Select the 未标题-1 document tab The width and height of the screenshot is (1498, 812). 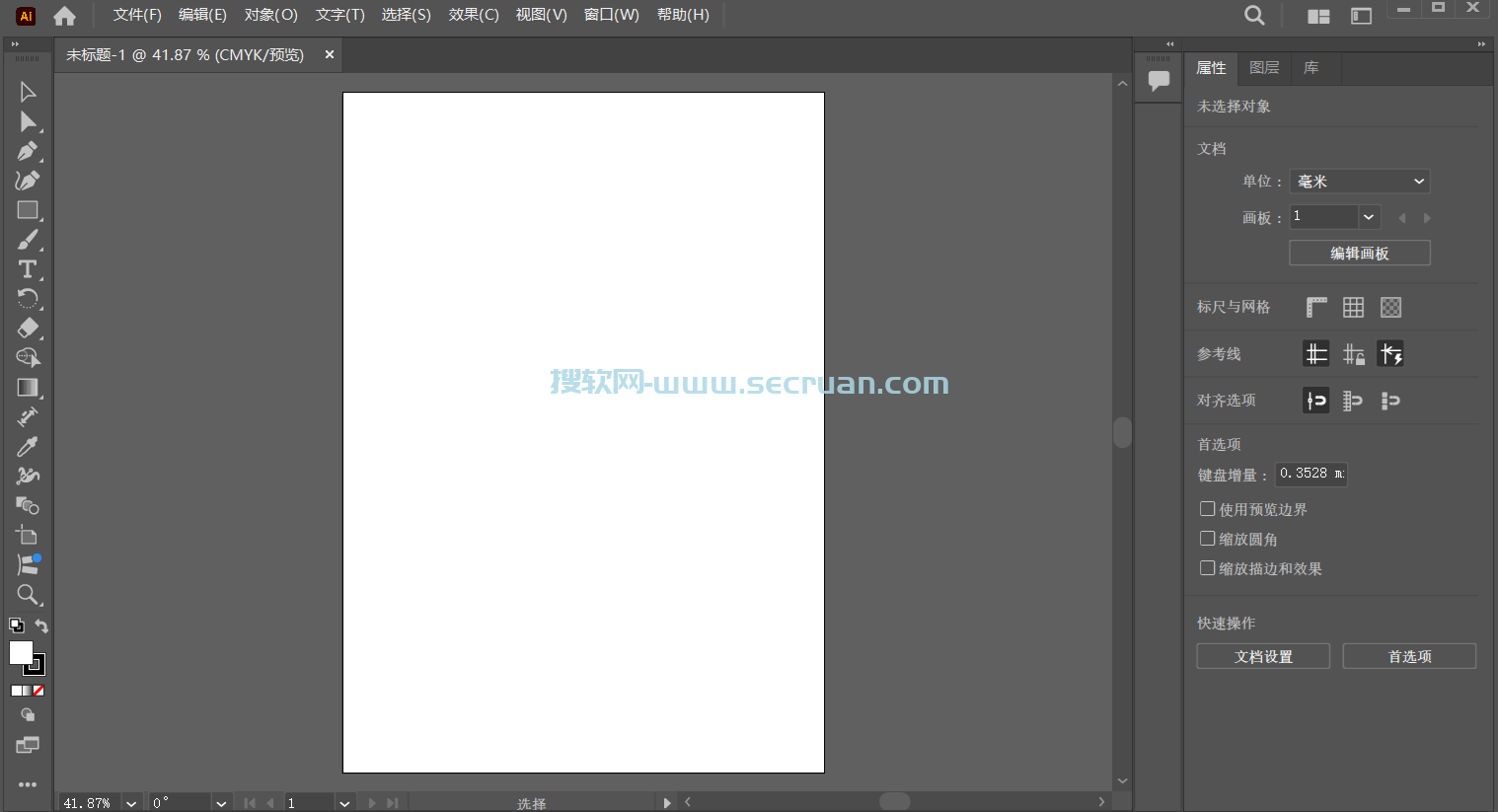[x=186, y=55]
